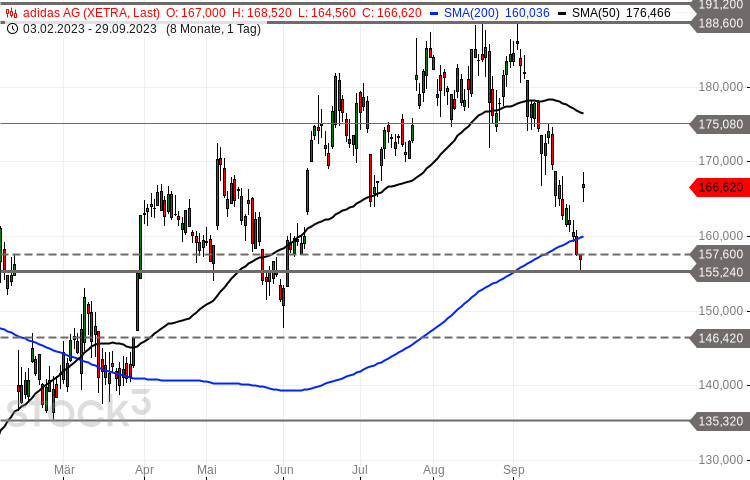Click the Jul month label on time axis
The width and height of the screenshot is (750, 480).
click(x=360, y=470)
